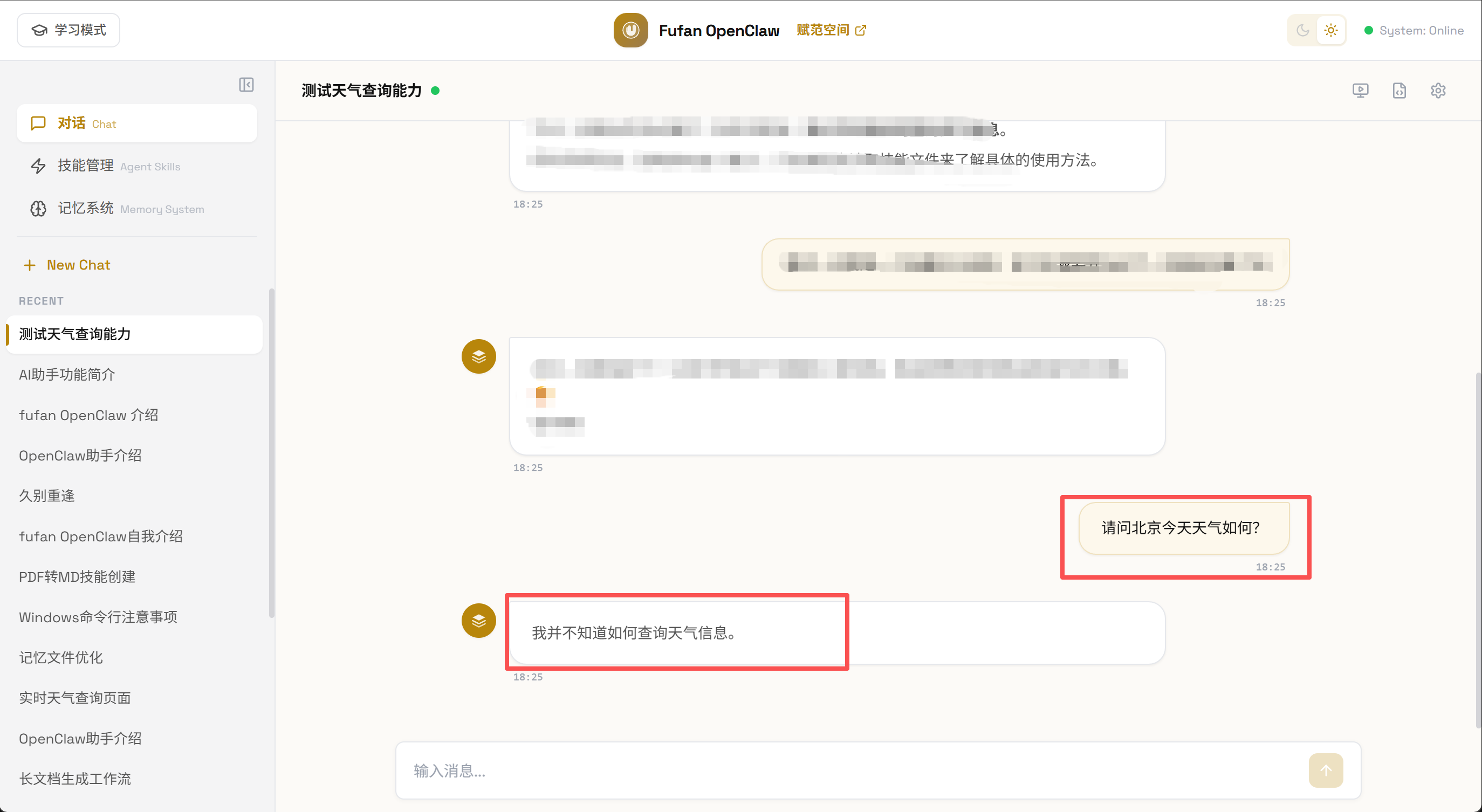Click the sidebar chat list scrollbar
Screen dimensions: 1482x812
tap(272, 453)
